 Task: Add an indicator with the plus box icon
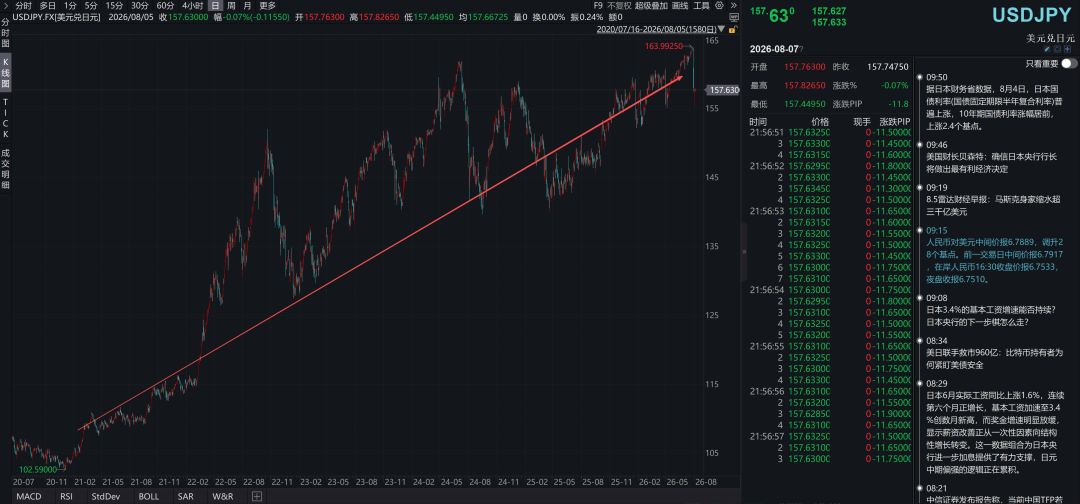(x=256, y=496)
